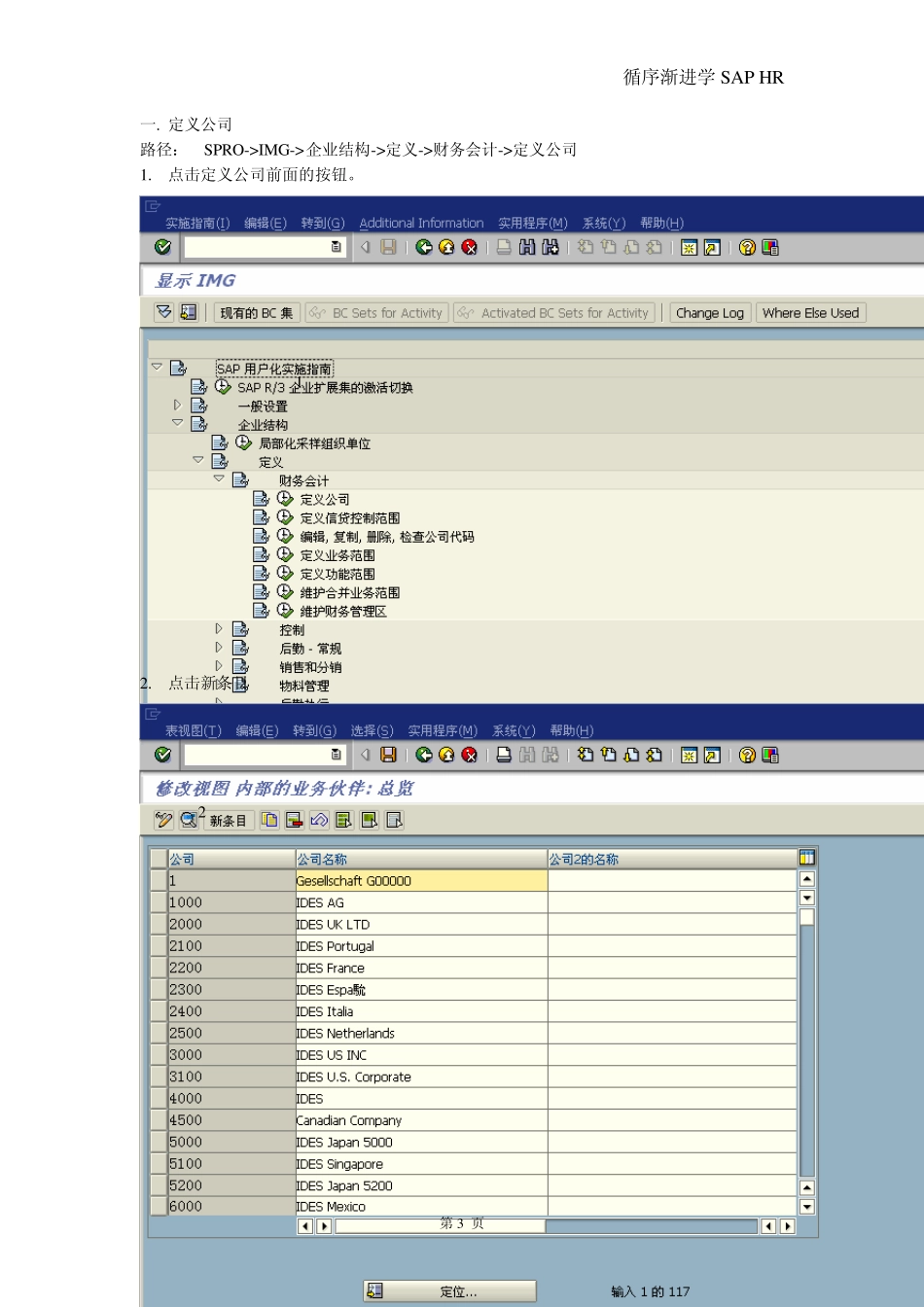The height and width of the screenshot is (1307, 924).
Task: Toggle row selector for company 2200
Action: click(159, 968)
